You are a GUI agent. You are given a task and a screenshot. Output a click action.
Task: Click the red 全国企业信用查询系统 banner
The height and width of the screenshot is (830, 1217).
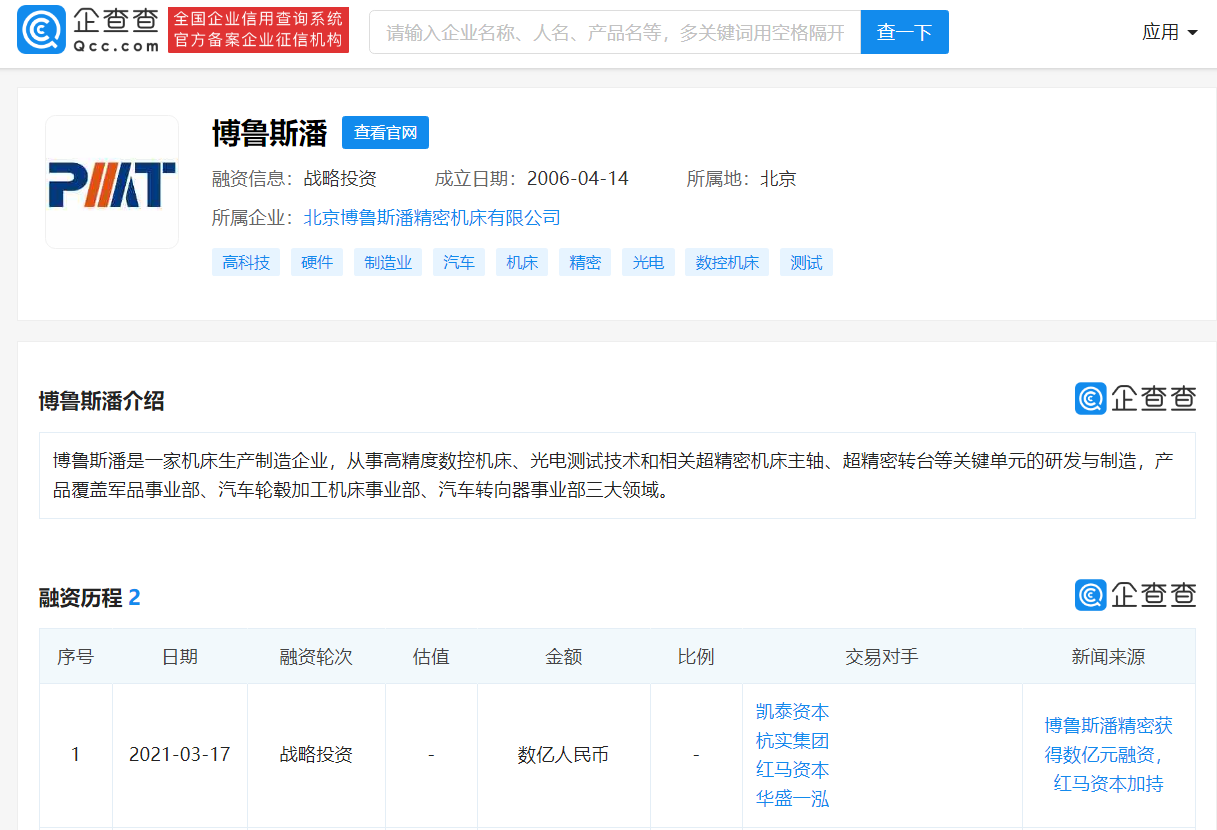[258, 31]
